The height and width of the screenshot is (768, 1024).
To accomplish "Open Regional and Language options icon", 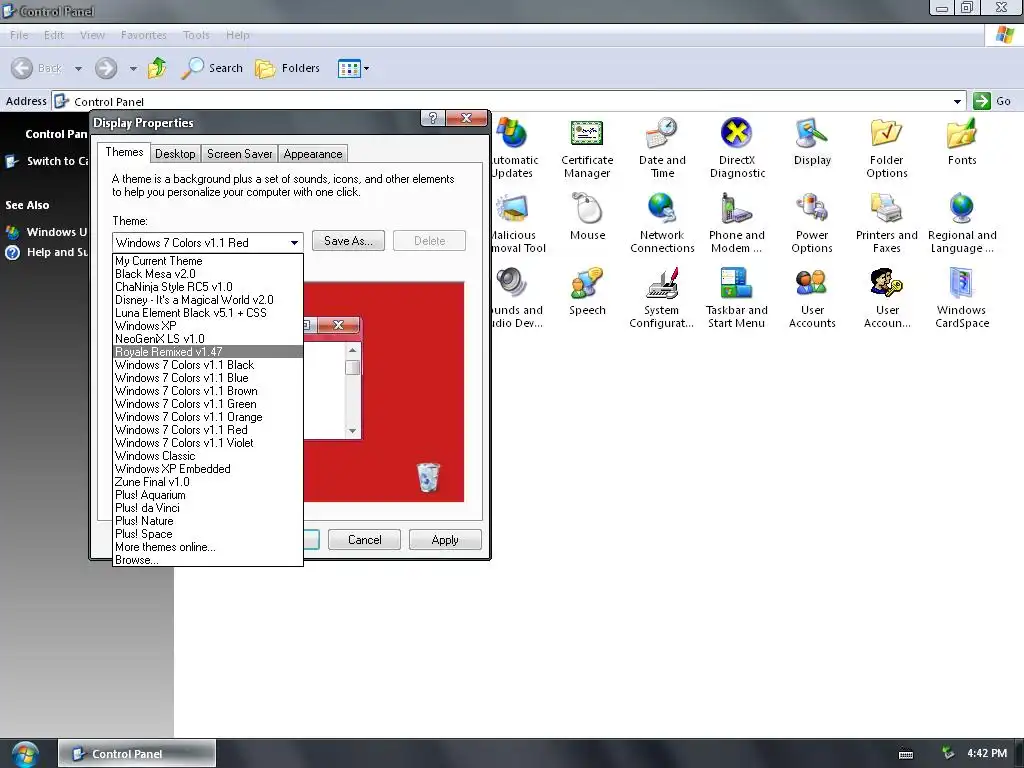I will 961,223.
